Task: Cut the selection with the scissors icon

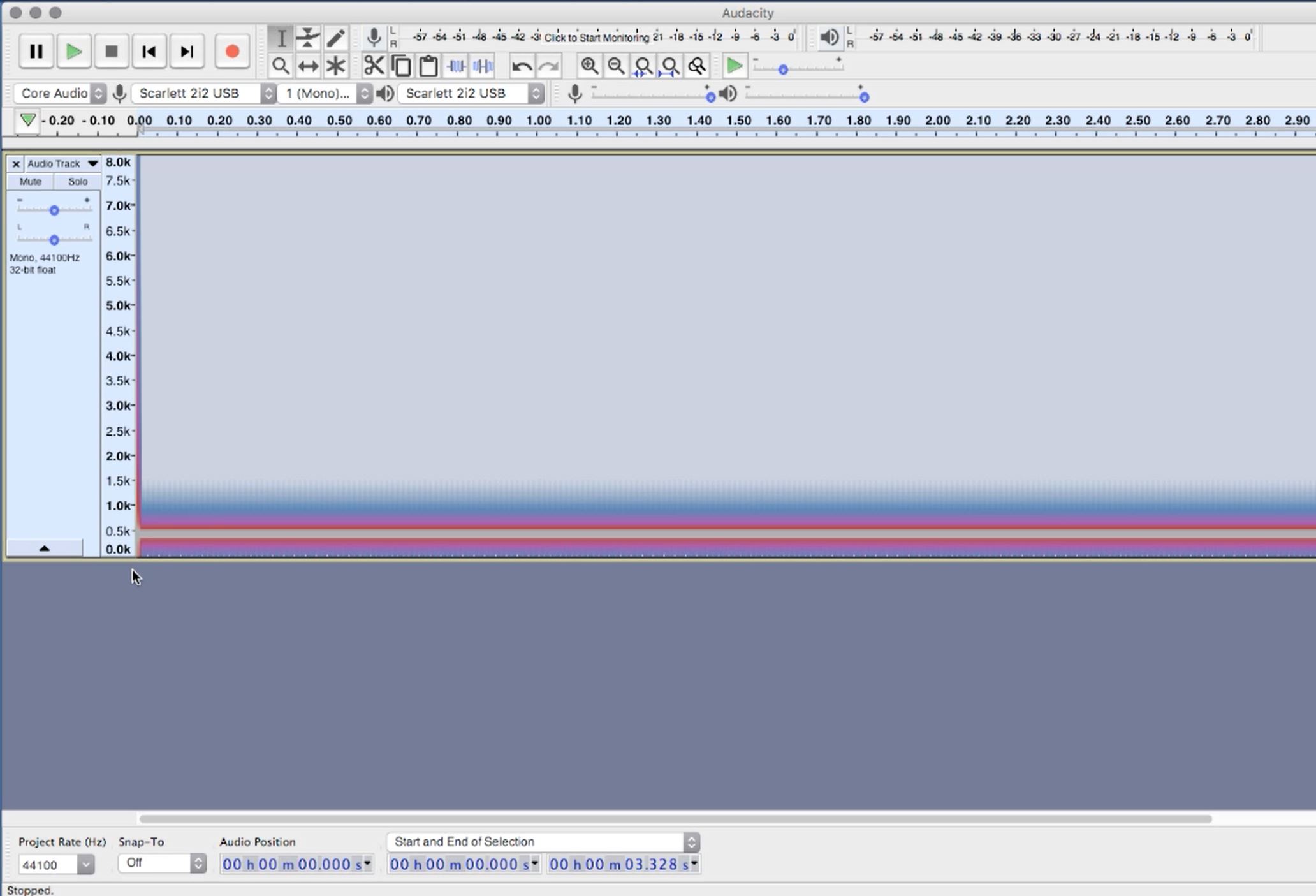Action: pos(374,66)
